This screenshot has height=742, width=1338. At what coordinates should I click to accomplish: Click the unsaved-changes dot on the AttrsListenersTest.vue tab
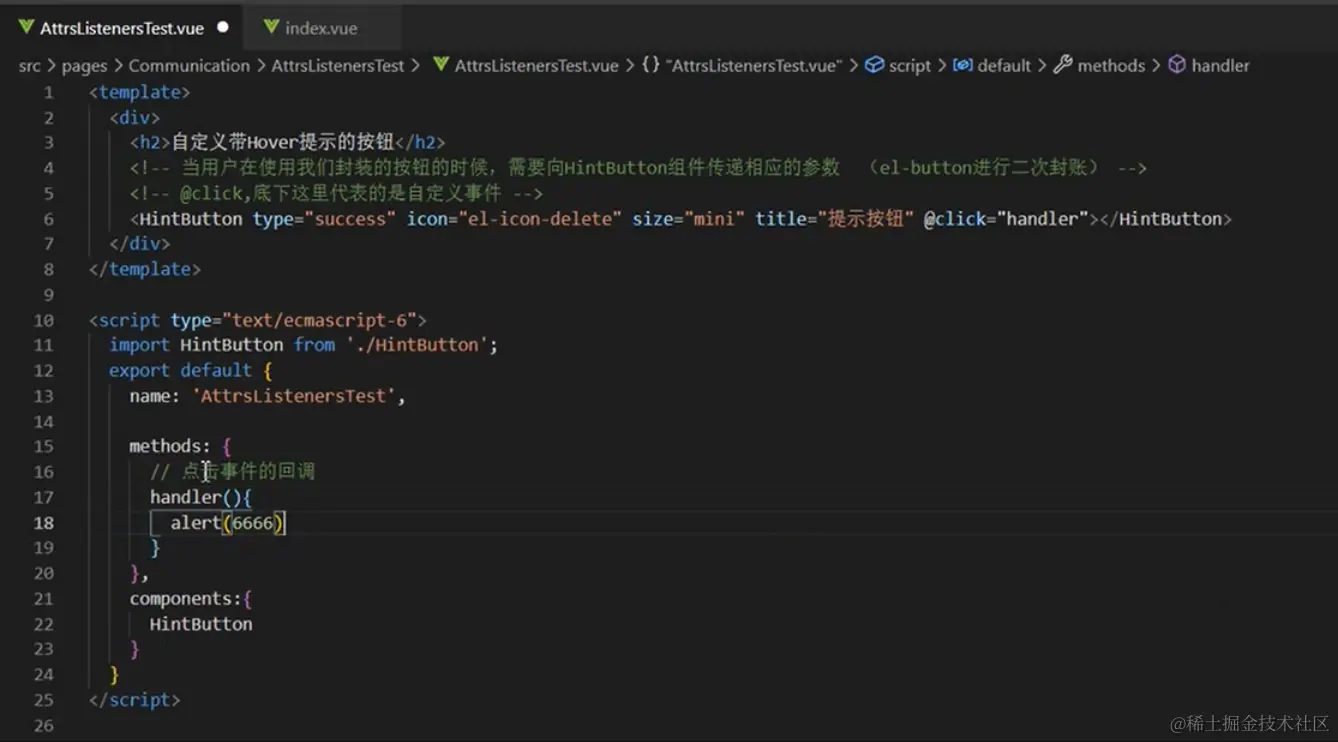tap(222, 27)
